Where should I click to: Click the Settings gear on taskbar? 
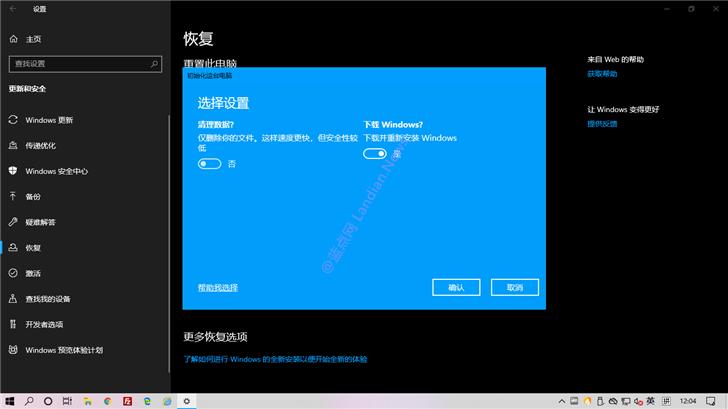(187, 401)
